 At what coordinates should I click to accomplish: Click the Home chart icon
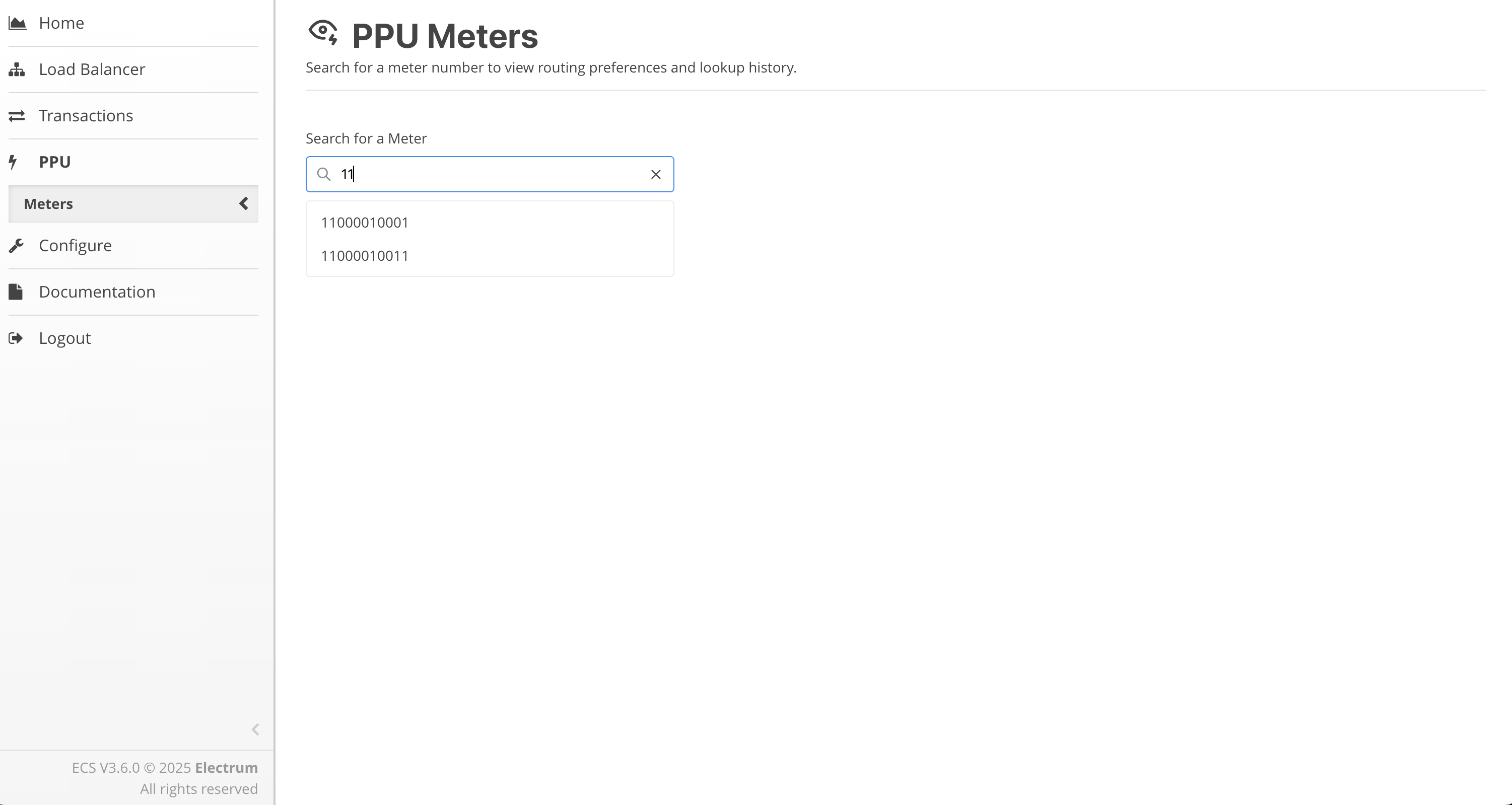click(17, 23)
